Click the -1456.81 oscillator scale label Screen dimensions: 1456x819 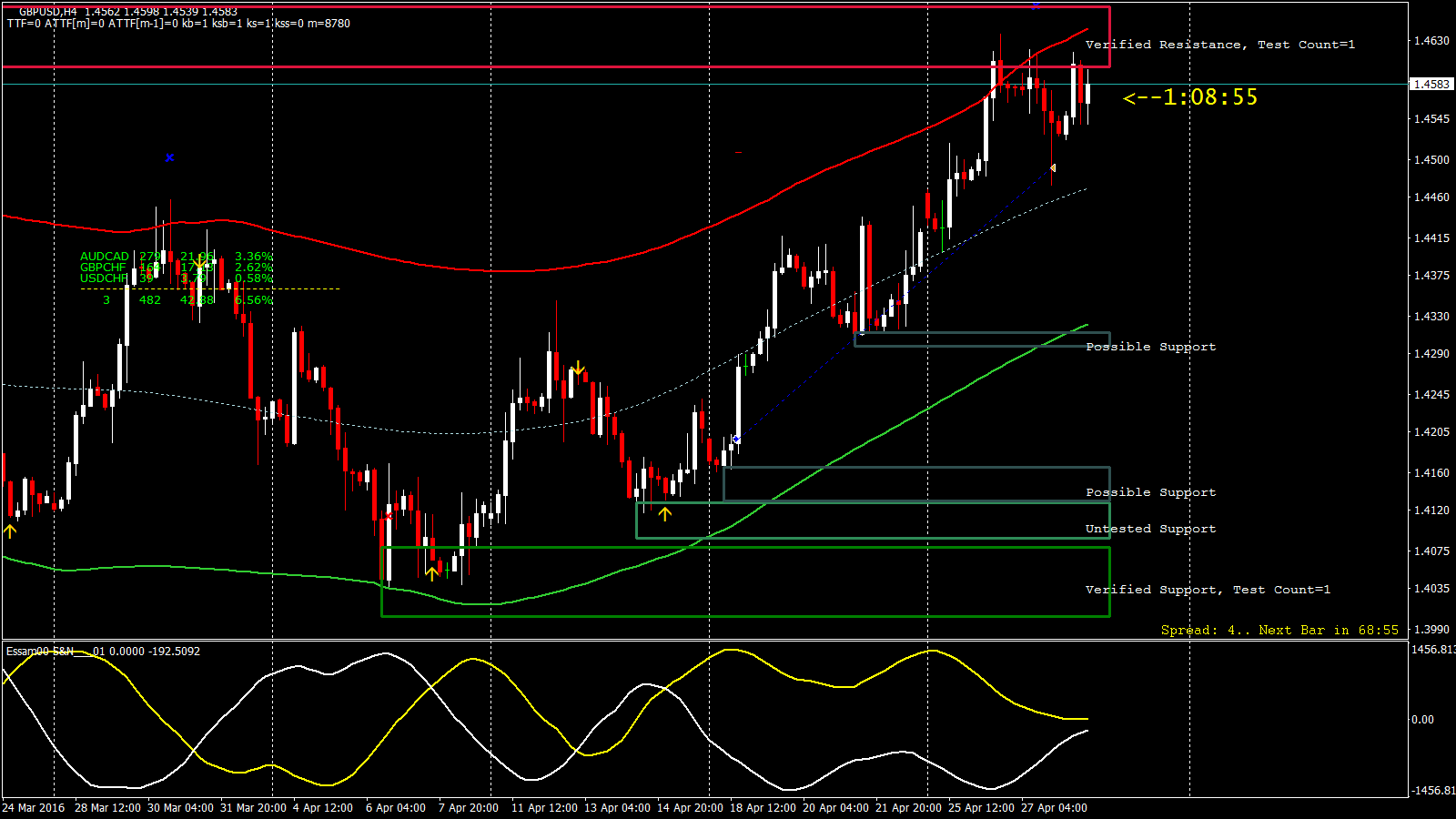(1433, 791)
